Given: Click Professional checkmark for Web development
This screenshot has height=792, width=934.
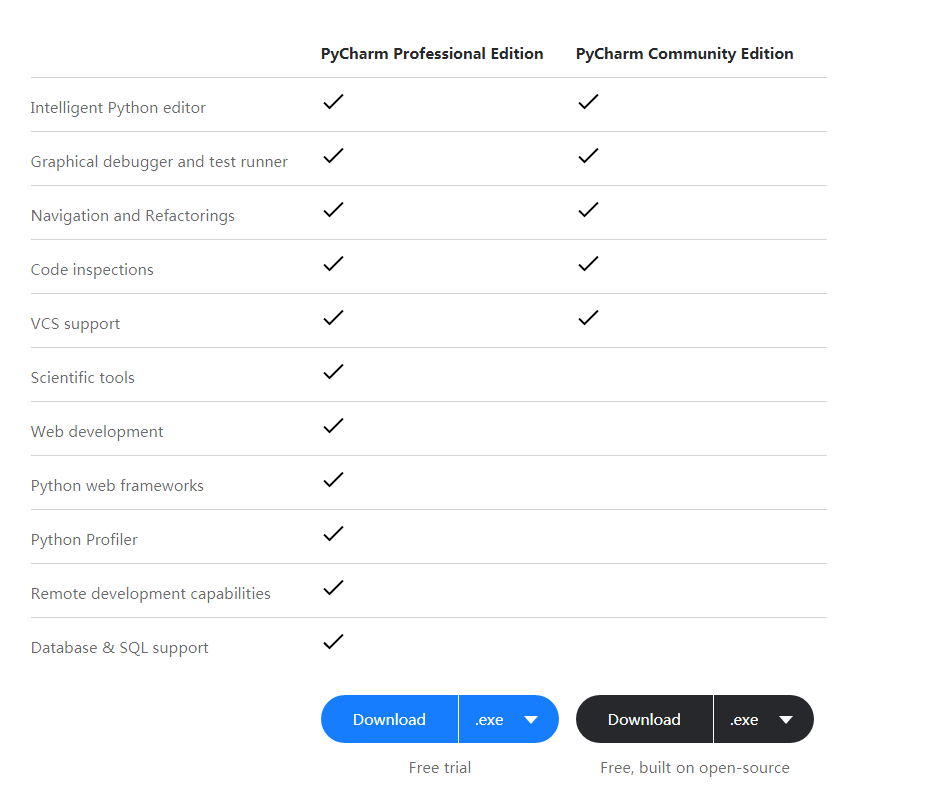Looking at the screenshot, I should coord(333,426).
